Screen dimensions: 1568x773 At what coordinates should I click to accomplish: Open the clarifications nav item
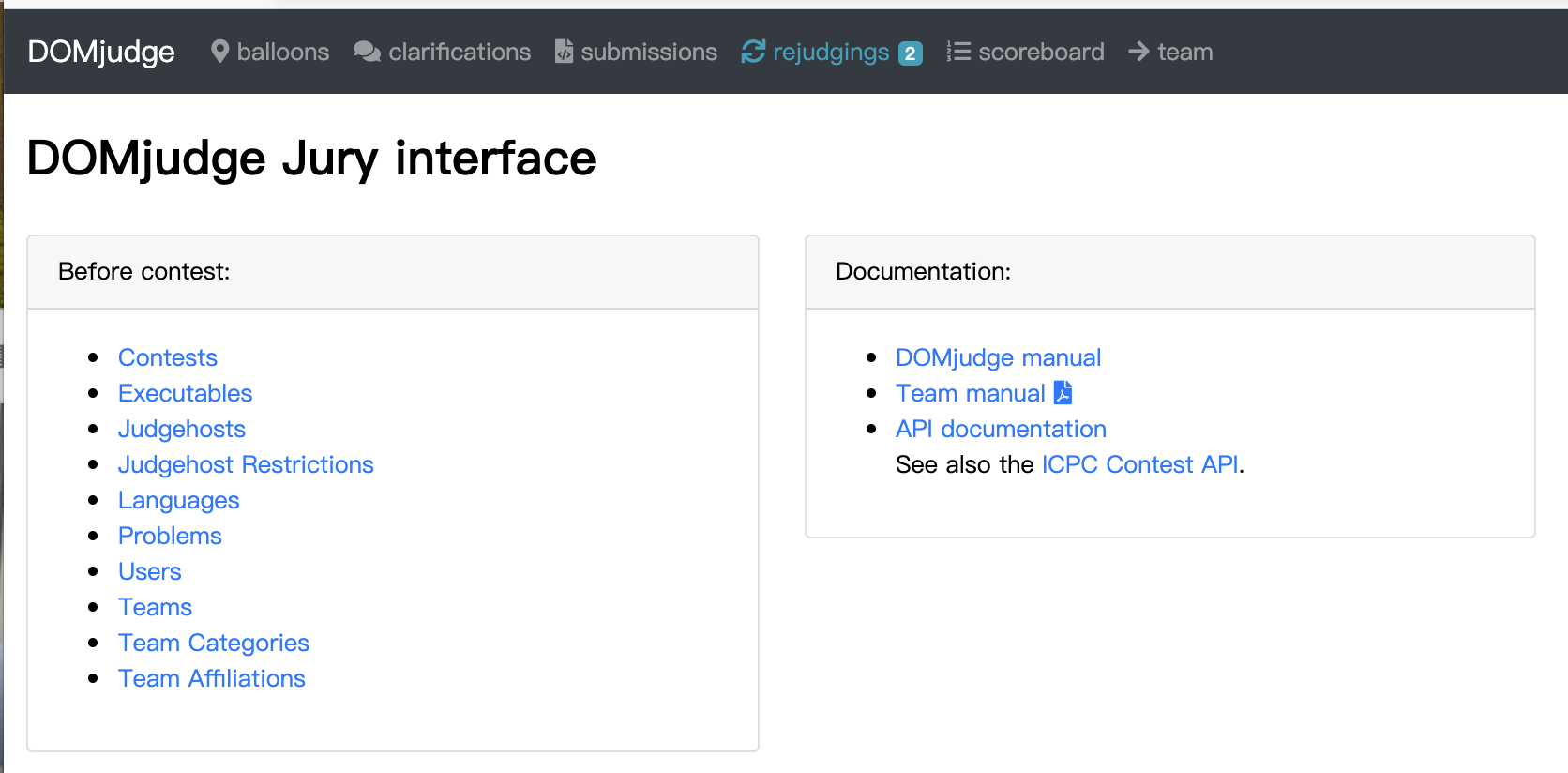coord(459,52)
